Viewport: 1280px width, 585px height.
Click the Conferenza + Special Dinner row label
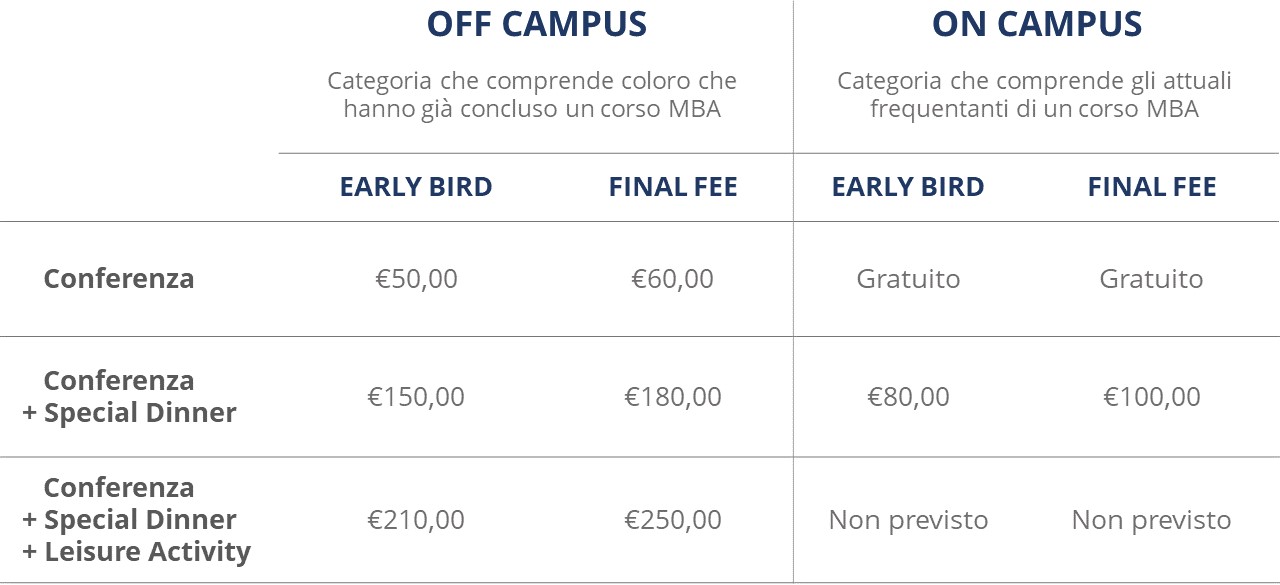[x=130, y=396]
